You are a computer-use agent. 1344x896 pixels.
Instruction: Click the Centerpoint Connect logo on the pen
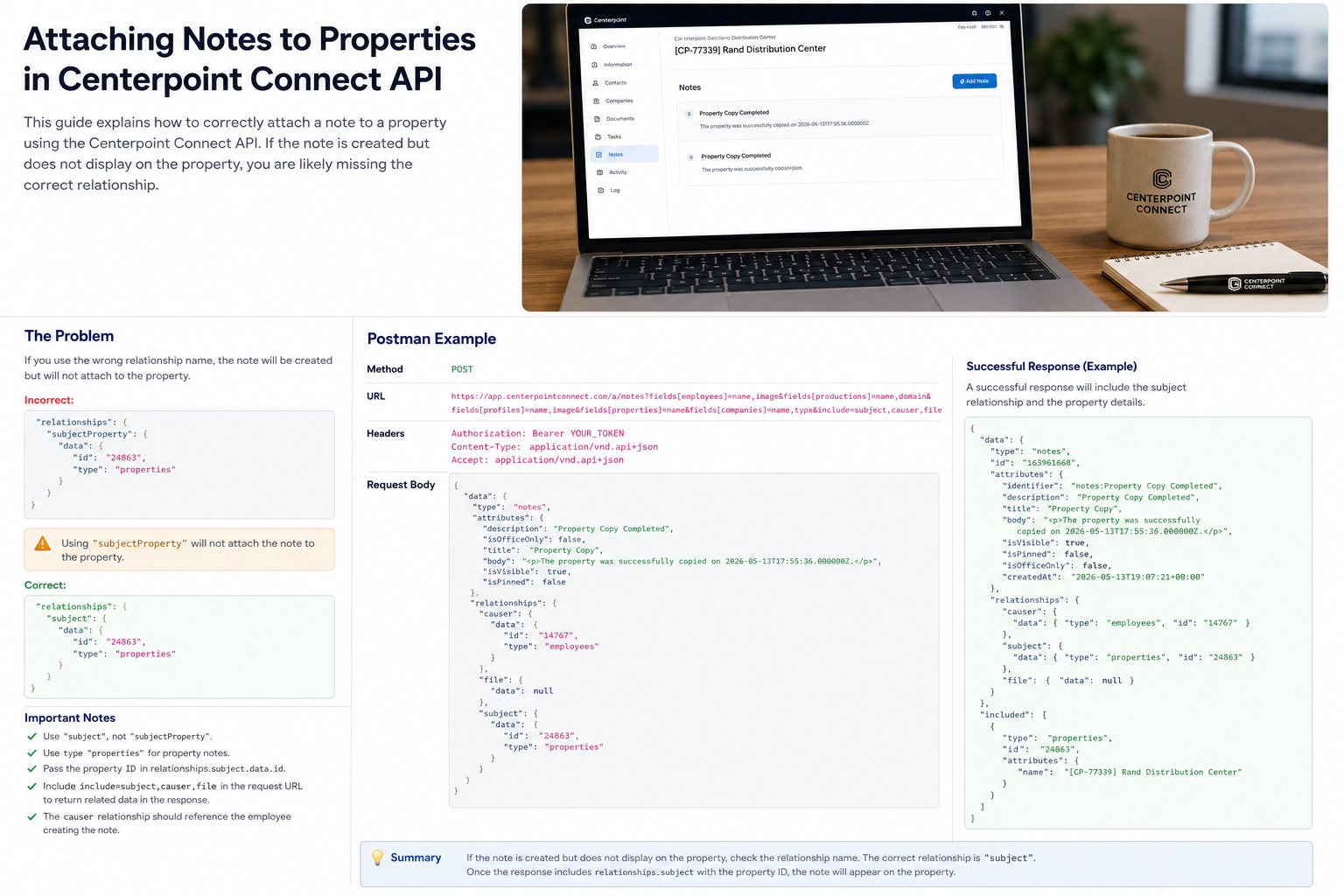[x=1257, y=283]
